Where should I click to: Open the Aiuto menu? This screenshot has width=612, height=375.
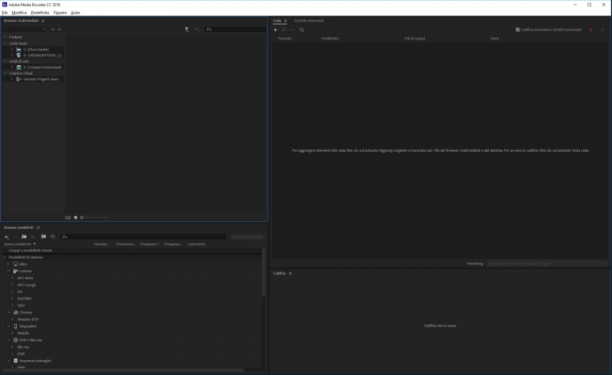[75, 13]
